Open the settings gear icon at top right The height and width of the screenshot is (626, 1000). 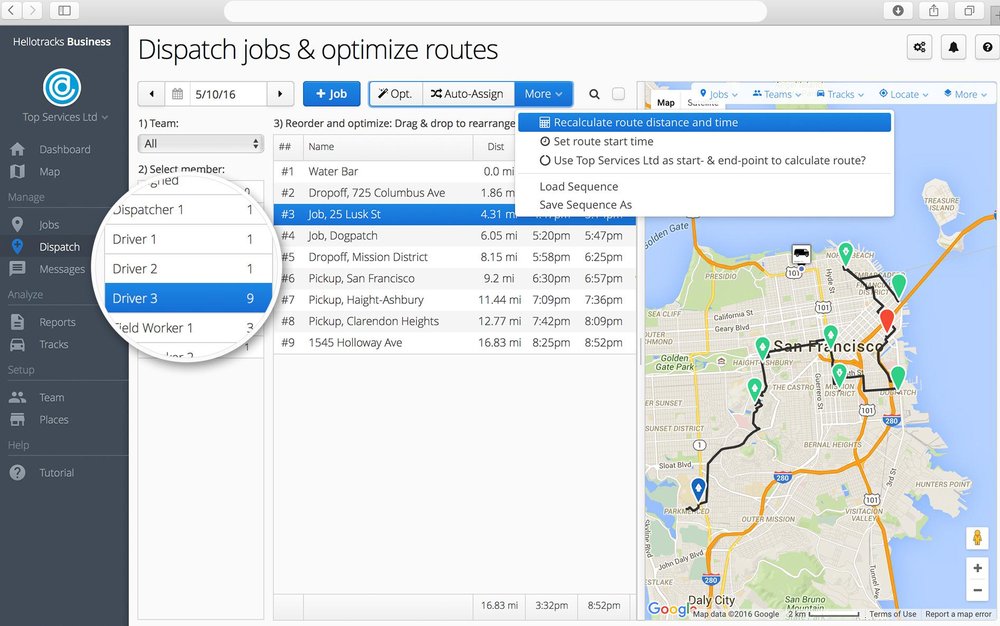(920, 46)
